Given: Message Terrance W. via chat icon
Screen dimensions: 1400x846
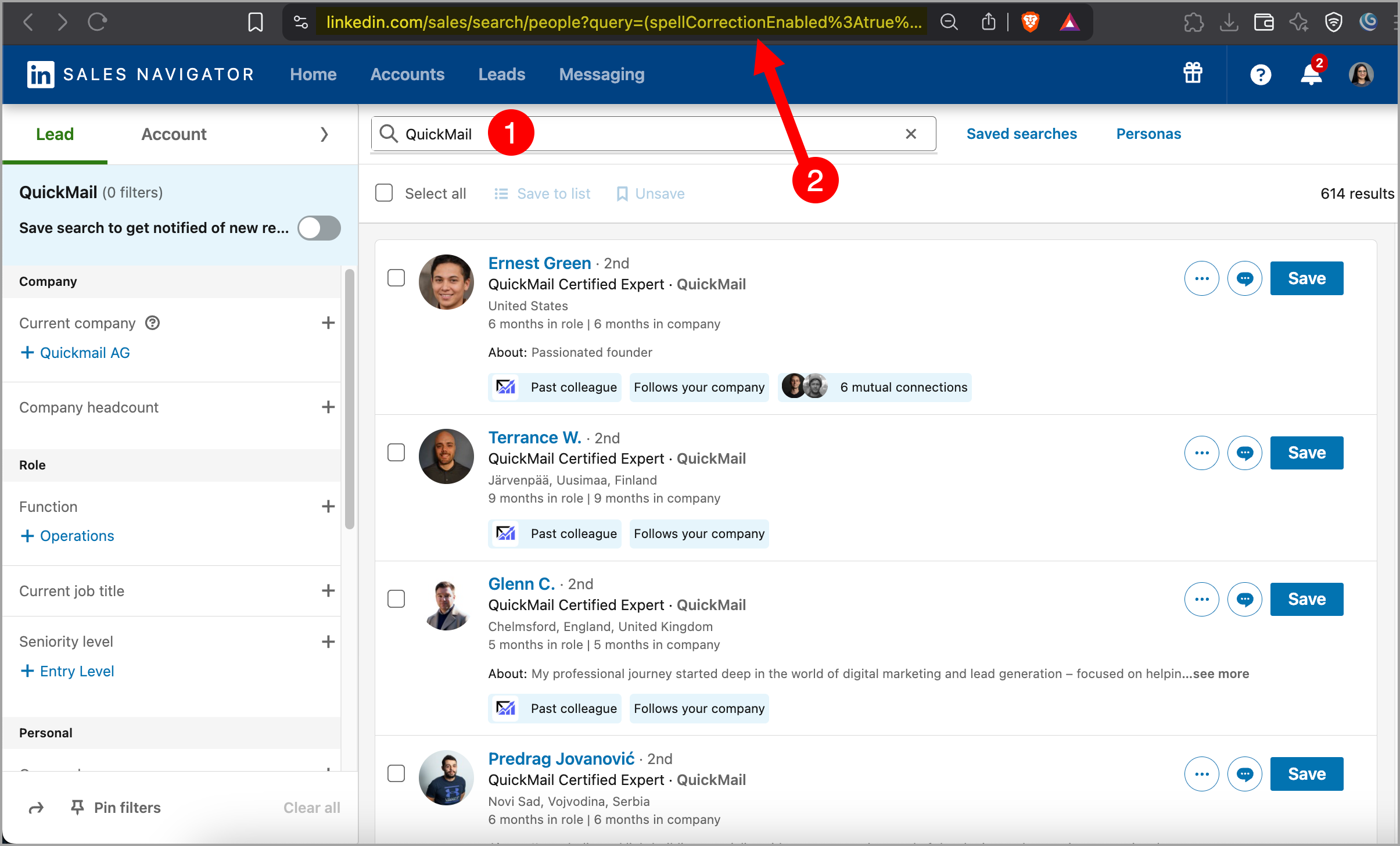Looking at the screenshot, I should (1244, 453).
